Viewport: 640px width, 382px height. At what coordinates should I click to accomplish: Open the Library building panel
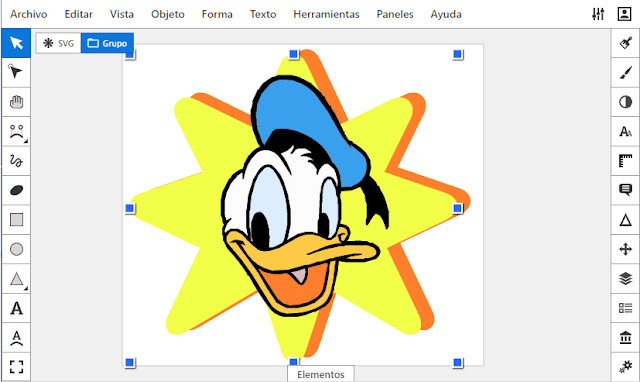tap(625, 338)
